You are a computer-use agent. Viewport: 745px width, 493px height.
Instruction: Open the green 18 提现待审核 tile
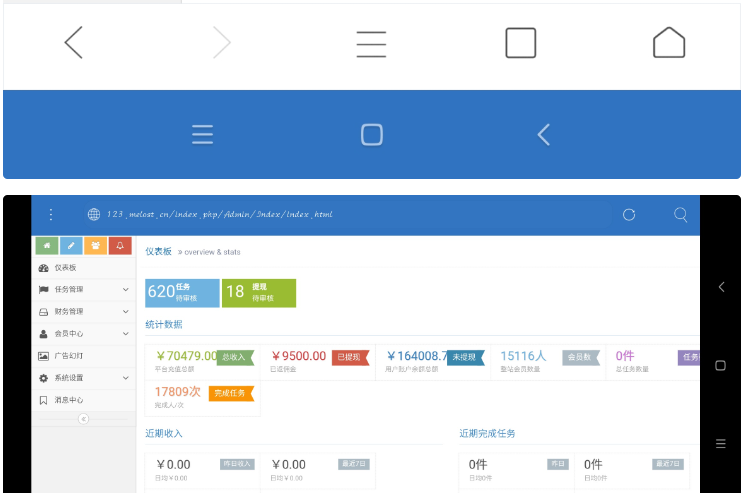pos(259,293)
